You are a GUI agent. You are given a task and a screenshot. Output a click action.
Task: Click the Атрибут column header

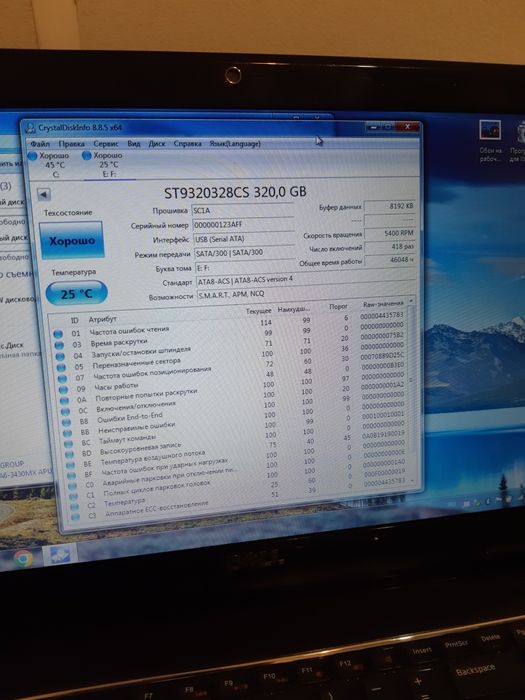tap(103, 319)
